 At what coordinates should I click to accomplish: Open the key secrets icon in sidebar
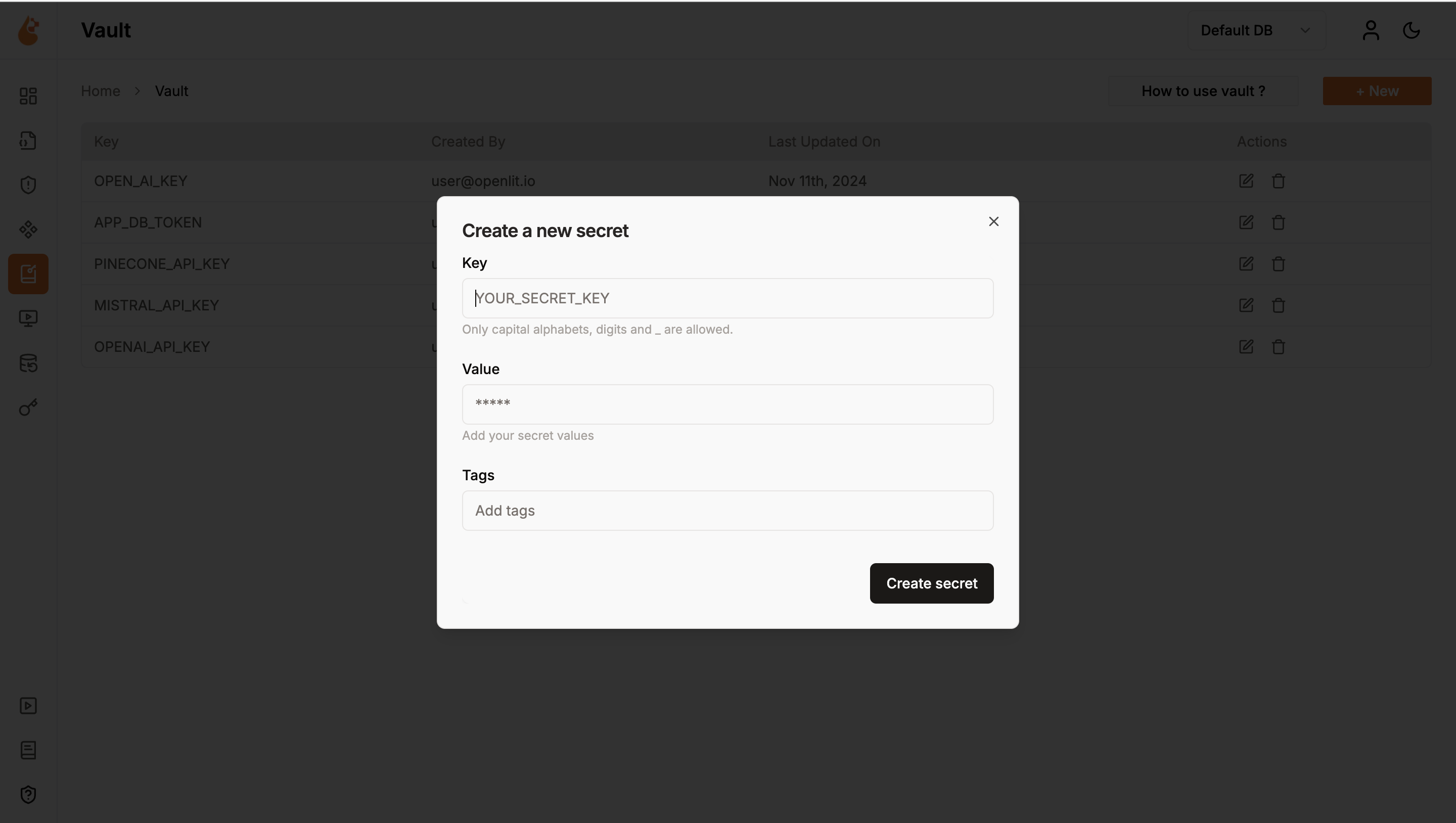click(28, 408)
